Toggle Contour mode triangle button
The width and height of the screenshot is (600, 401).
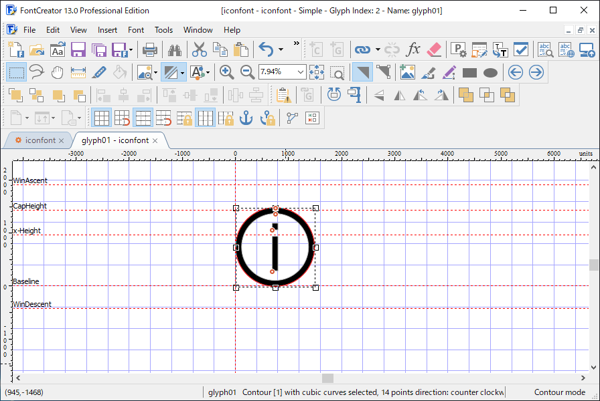click(x=362, y=72)
